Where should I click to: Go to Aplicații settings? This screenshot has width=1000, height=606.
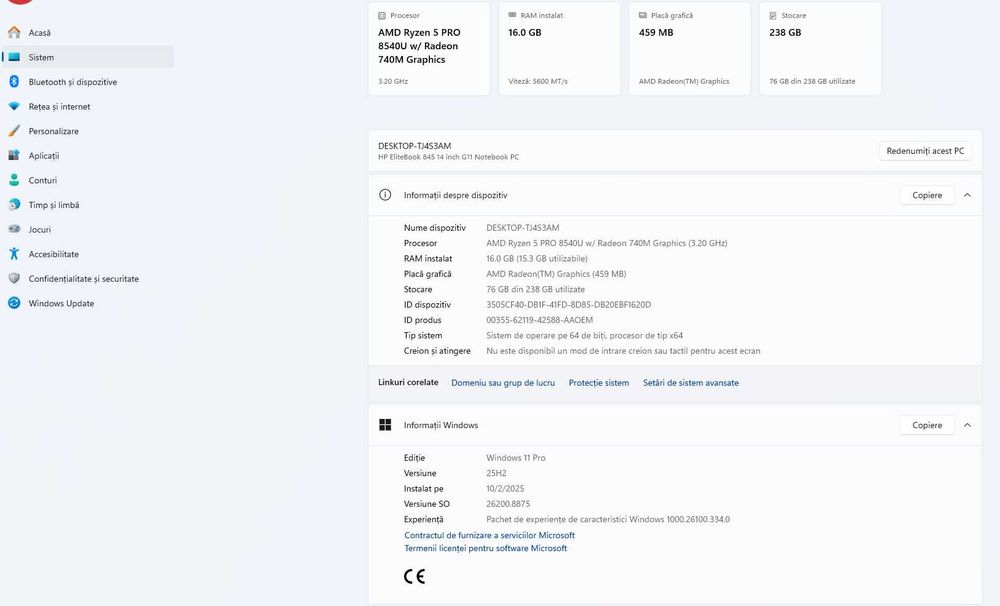pos(43,156)
